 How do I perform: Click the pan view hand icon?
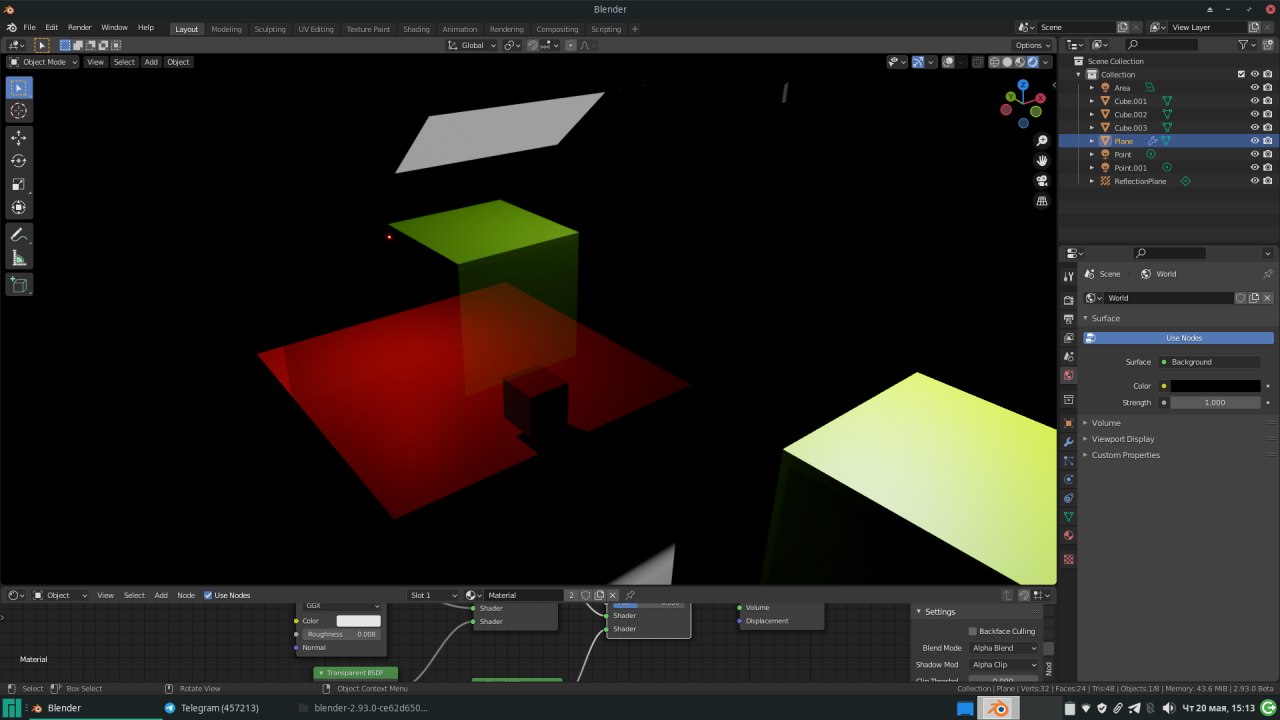click(1042, 161)
